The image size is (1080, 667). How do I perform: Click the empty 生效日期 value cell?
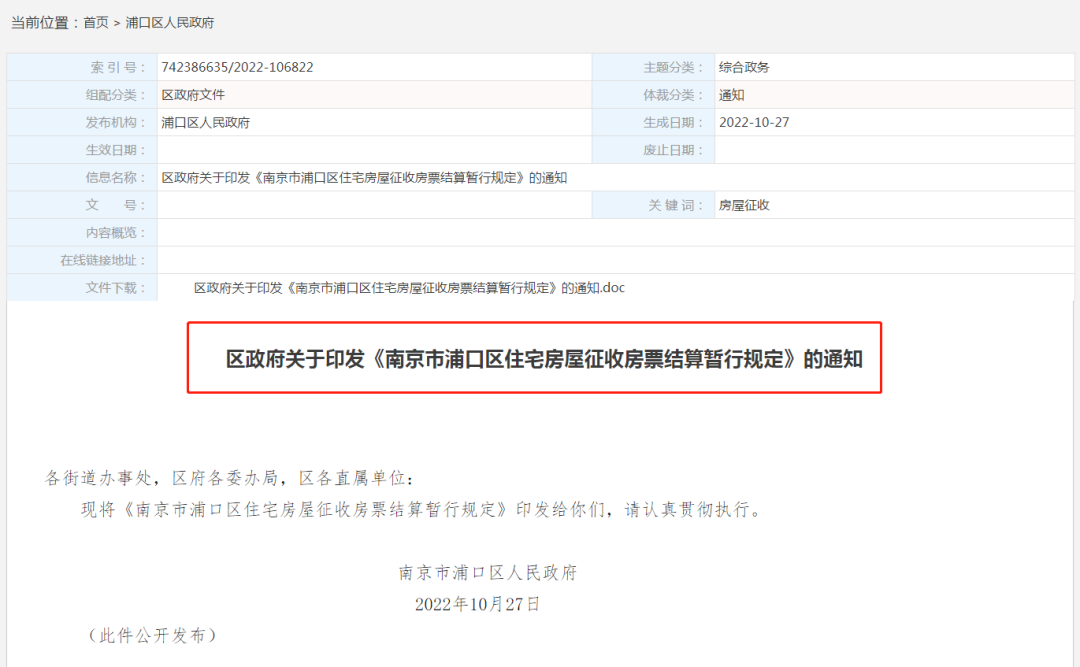pos(374,150)
